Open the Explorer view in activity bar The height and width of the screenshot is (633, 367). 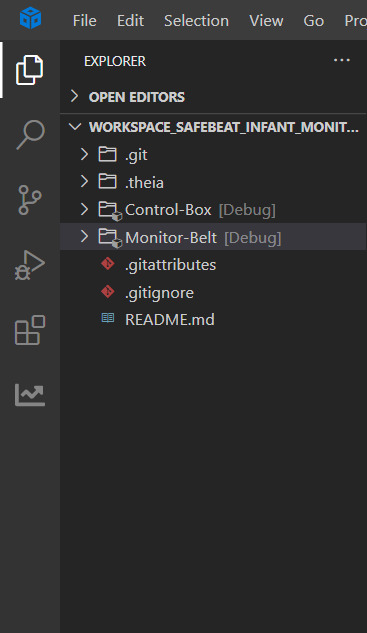(29, 70)
